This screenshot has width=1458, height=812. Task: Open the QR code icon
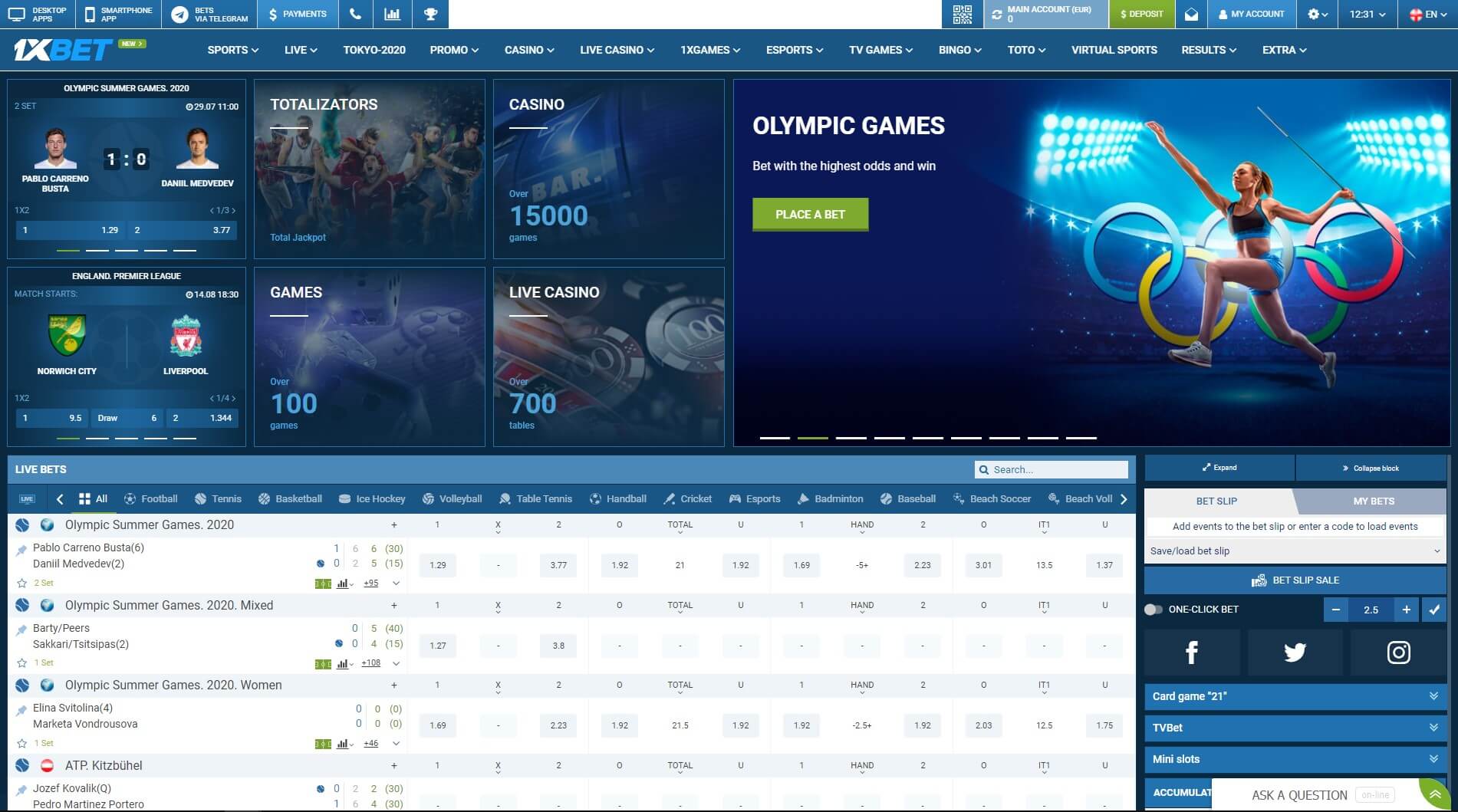[x=962, y=14]
